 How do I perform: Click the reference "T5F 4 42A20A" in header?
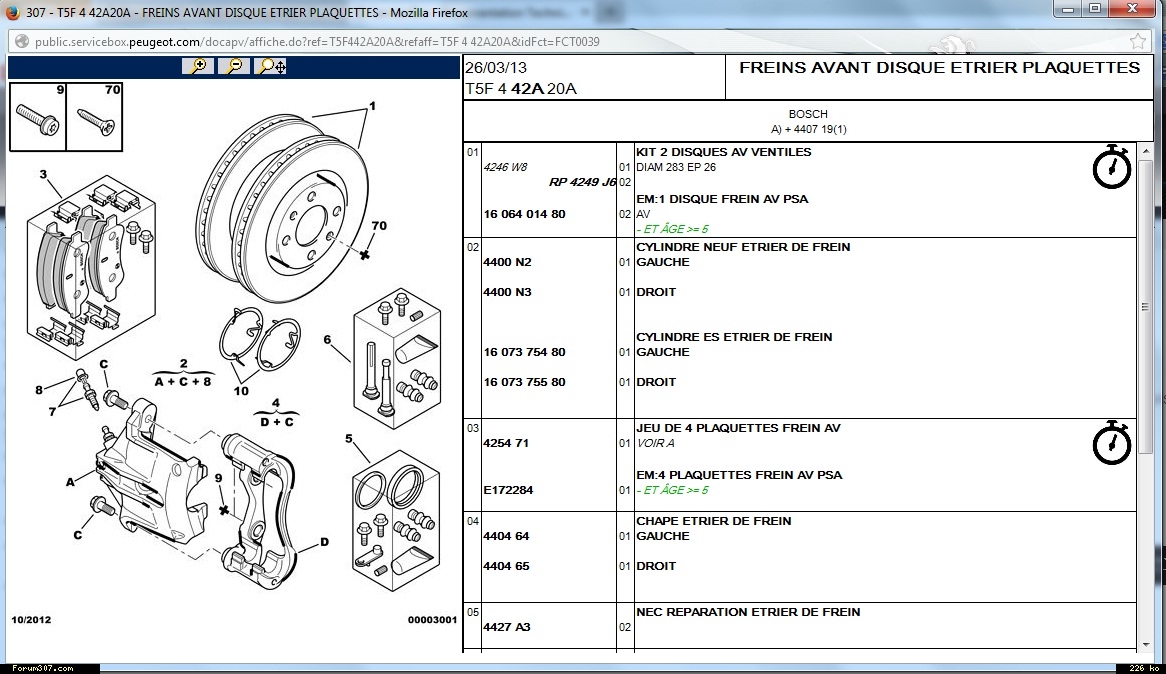(x=521, y=89)
